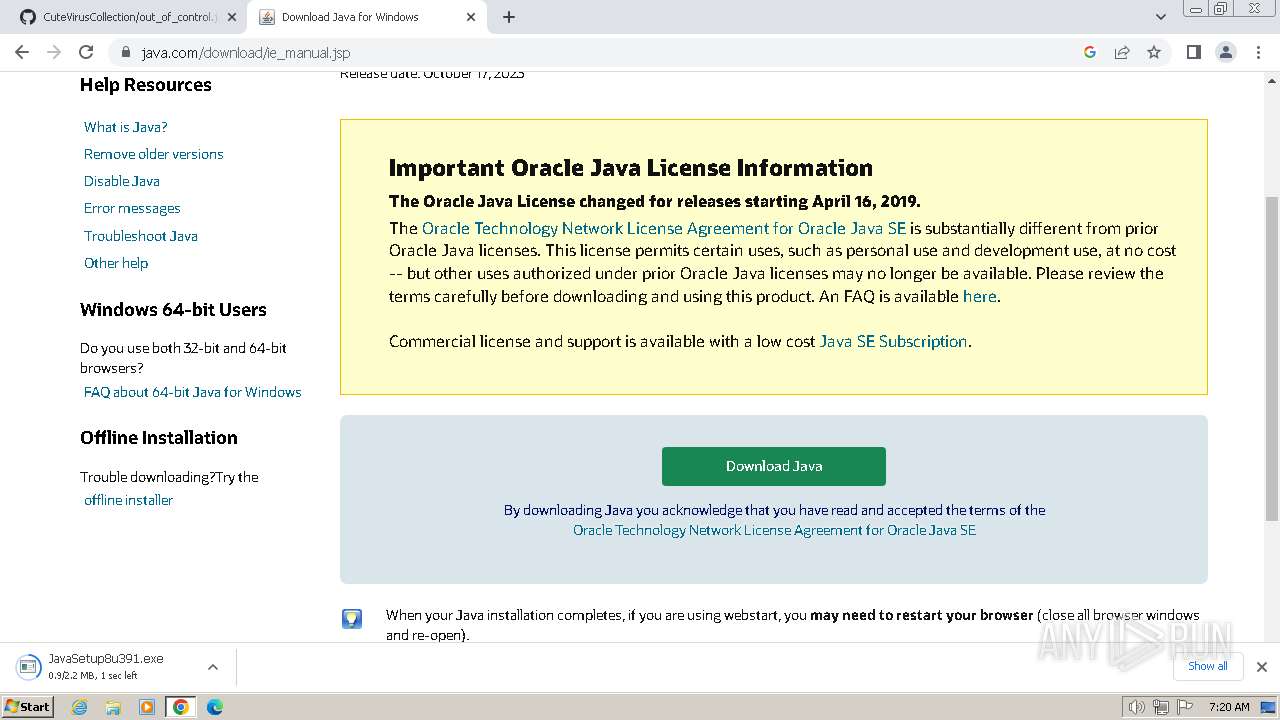The width and height of the screenshot is (1280, 720).
Task: Click Show all downloads button
Action: click(1207, 666)
